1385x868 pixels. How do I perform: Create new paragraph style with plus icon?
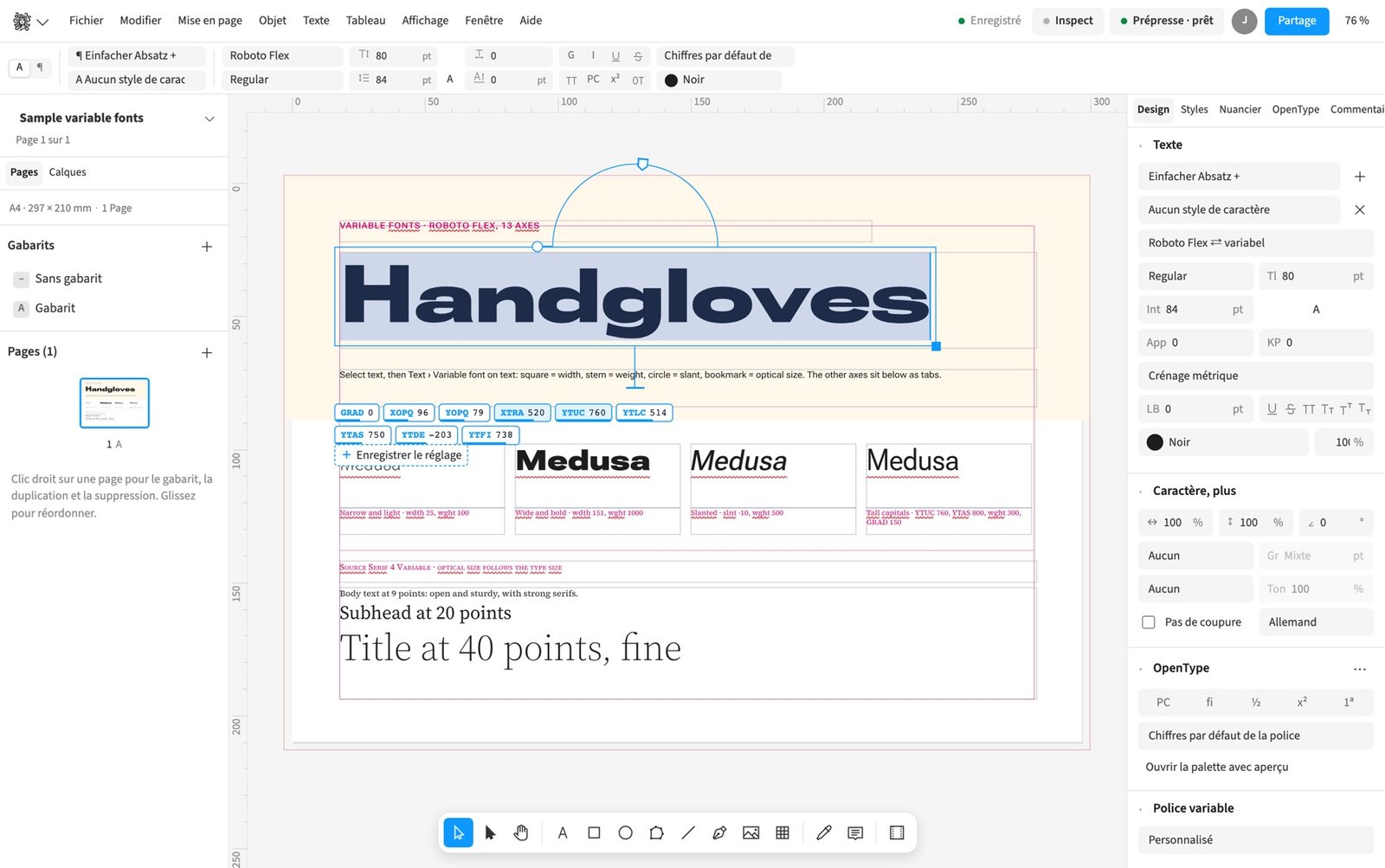1360,177
